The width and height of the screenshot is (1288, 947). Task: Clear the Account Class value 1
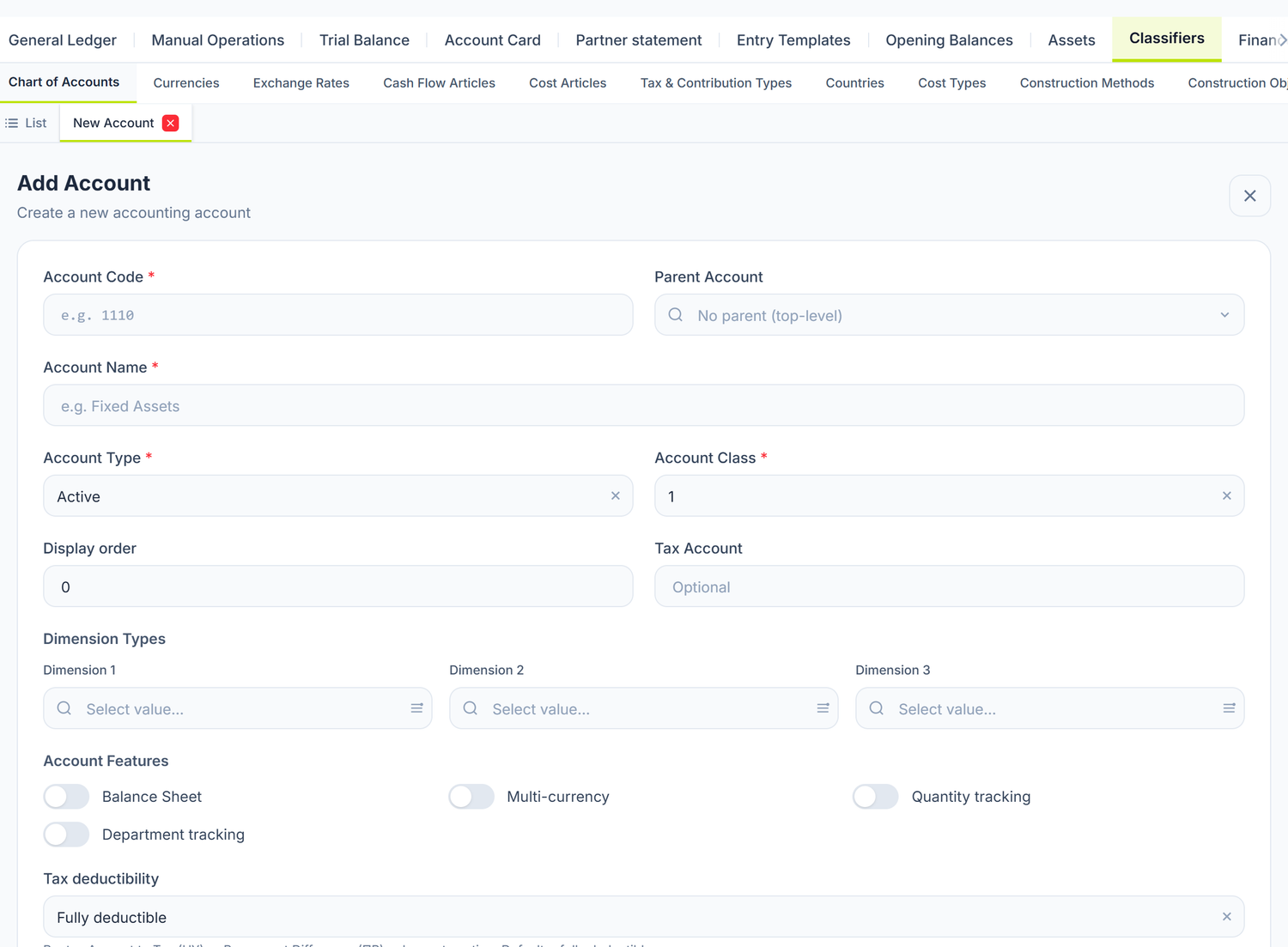tap(1226, 495)
